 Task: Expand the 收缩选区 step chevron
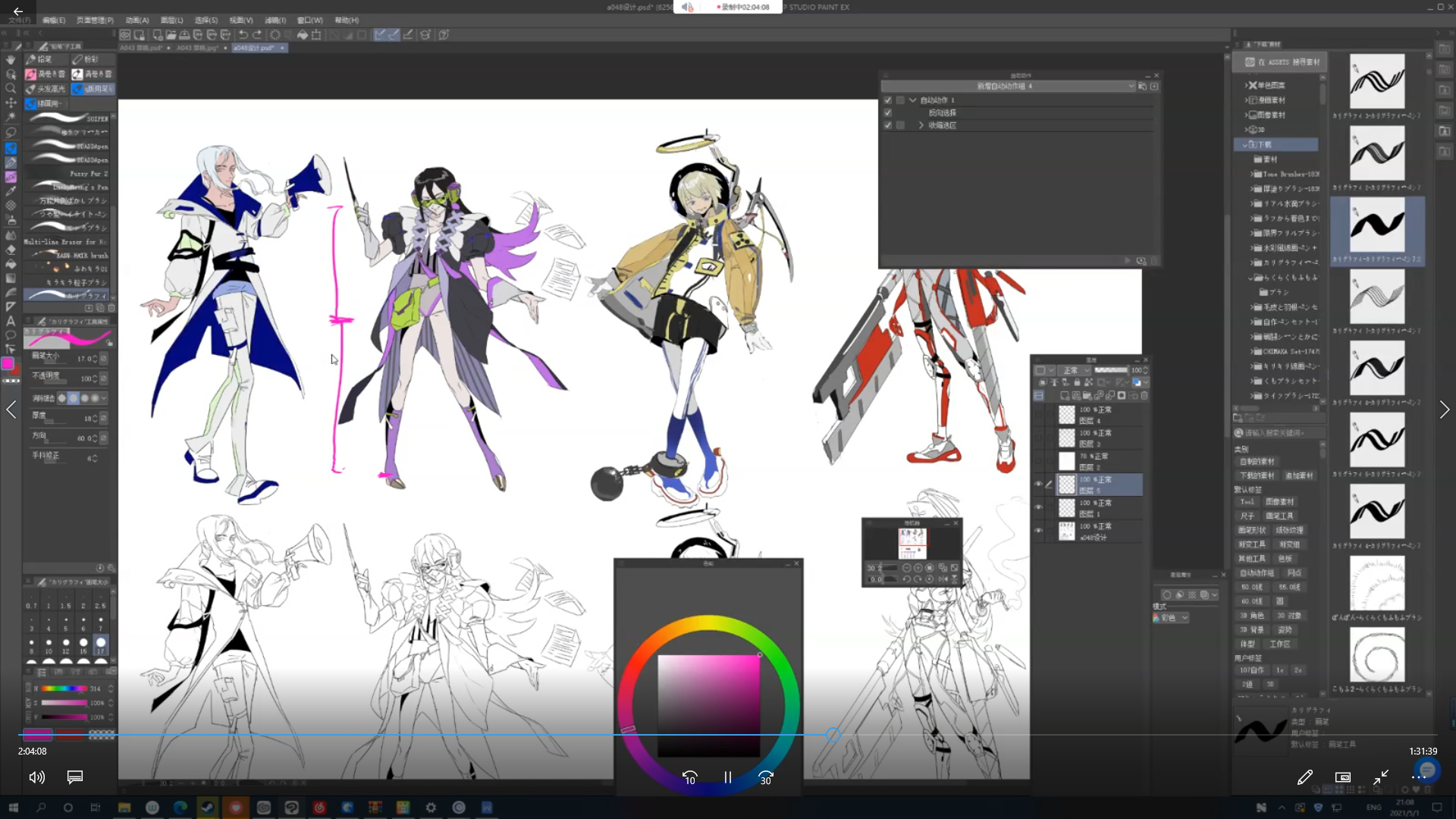tap(921, 125)
